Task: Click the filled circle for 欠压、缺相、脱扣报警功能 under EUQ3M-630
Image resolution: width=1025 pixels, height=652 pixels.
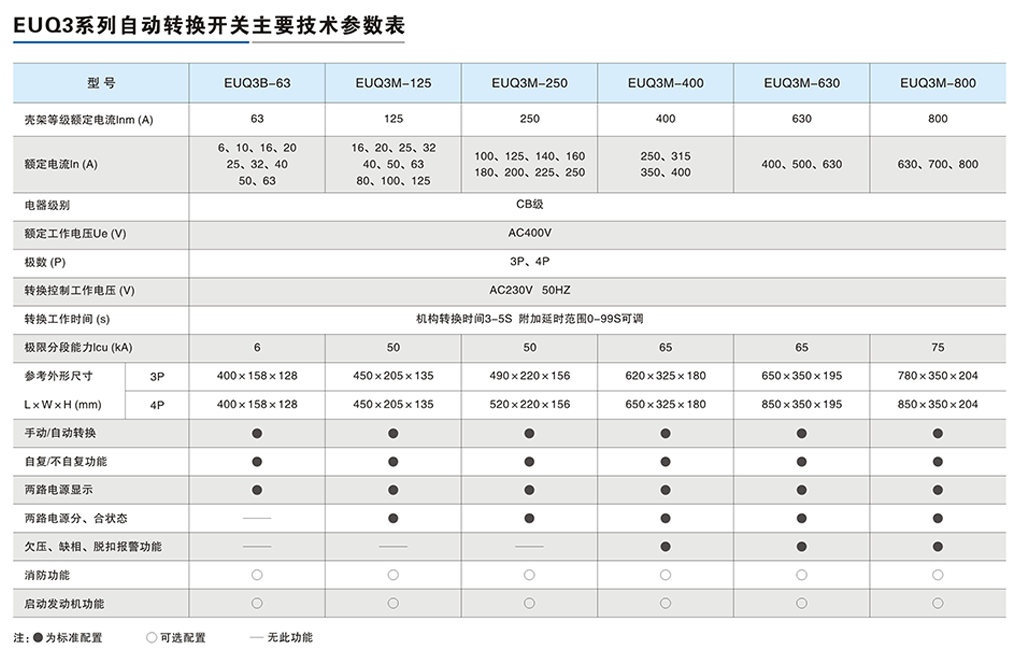Action: 800,546
